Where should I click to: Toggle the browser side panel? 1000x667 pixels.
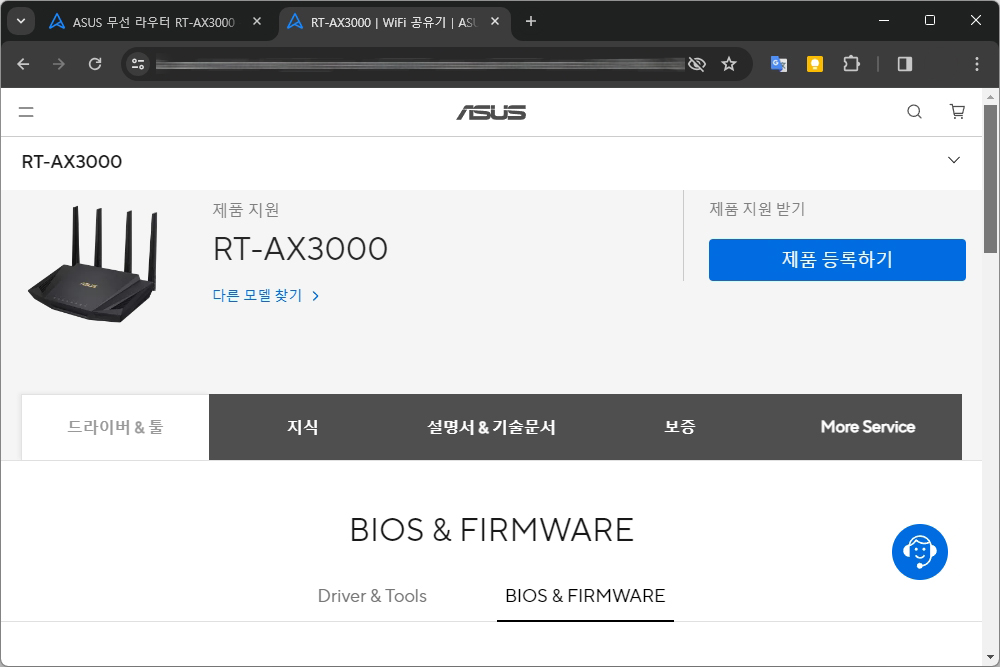(905, 64)
